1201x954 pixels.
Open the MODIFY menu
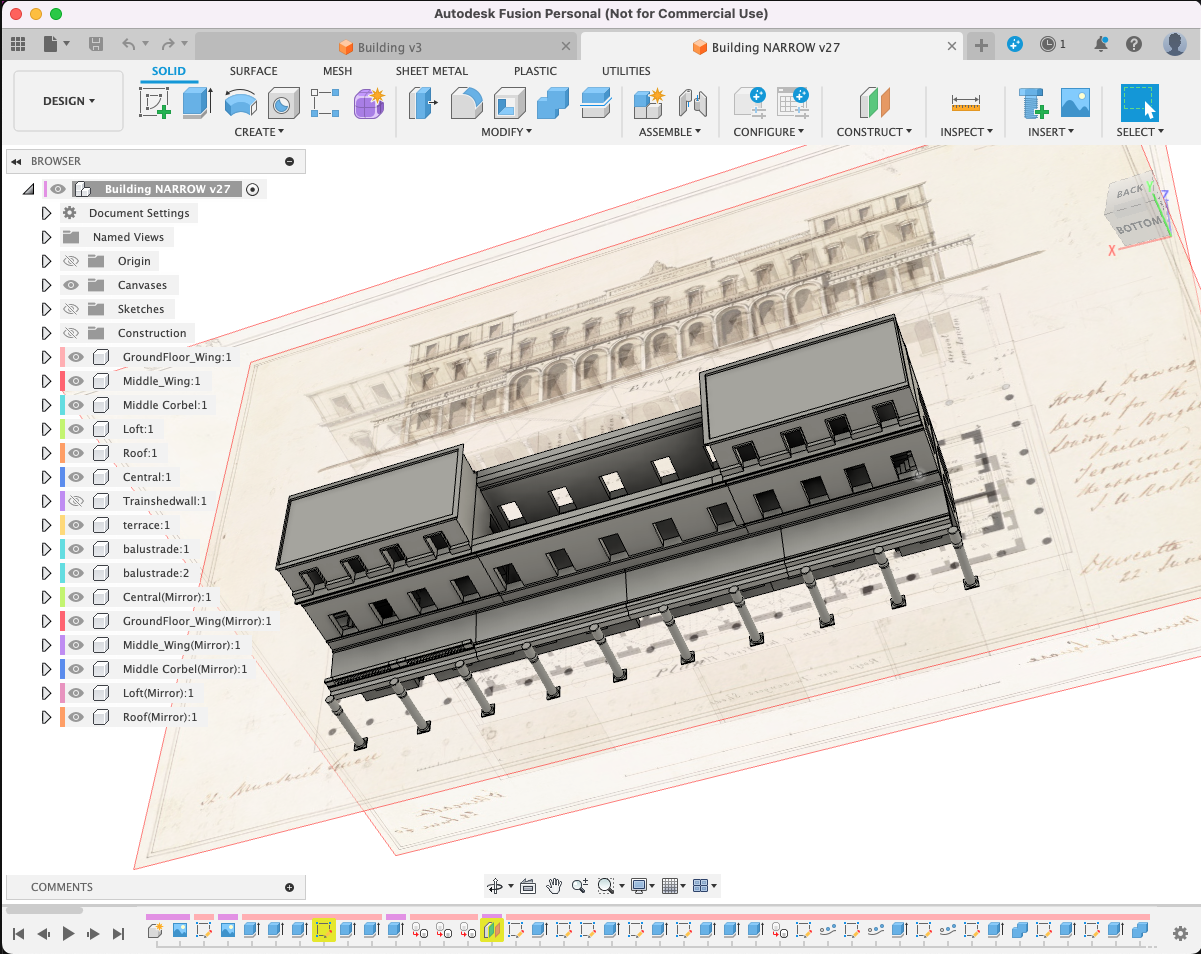tap(506, 132)
